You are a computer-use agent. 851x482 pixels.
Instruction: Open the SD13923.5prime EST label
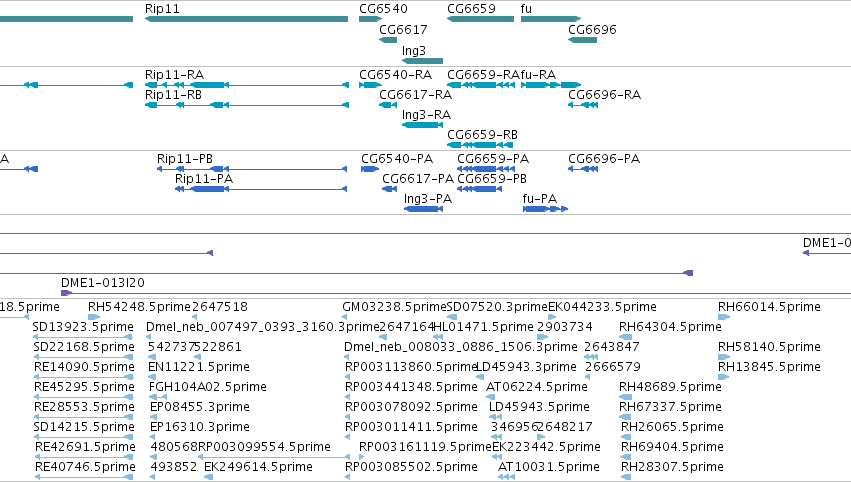(x=83, y=327)
